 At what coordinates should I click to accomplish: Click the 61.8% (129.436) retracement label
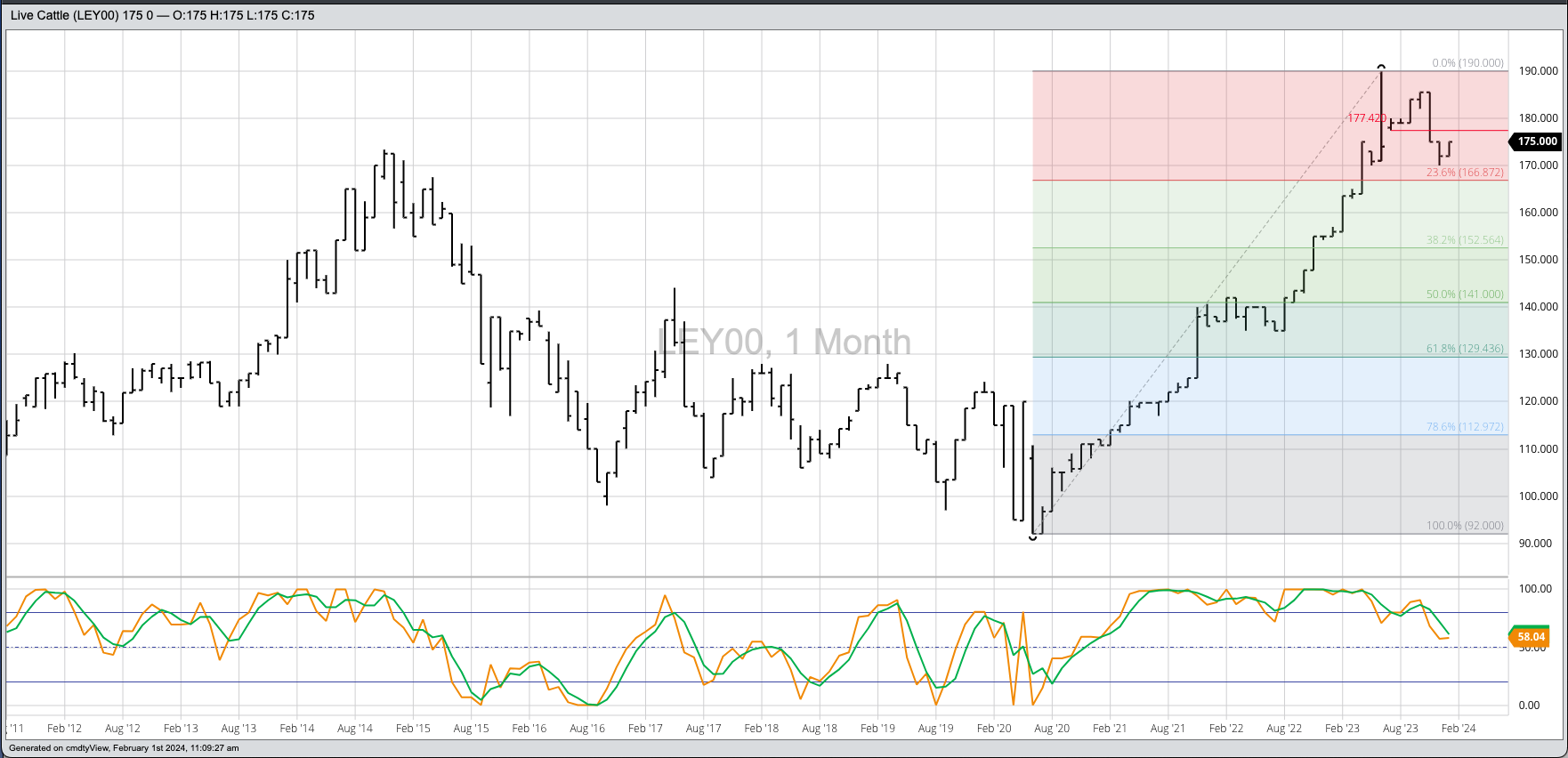point(1465,349)
